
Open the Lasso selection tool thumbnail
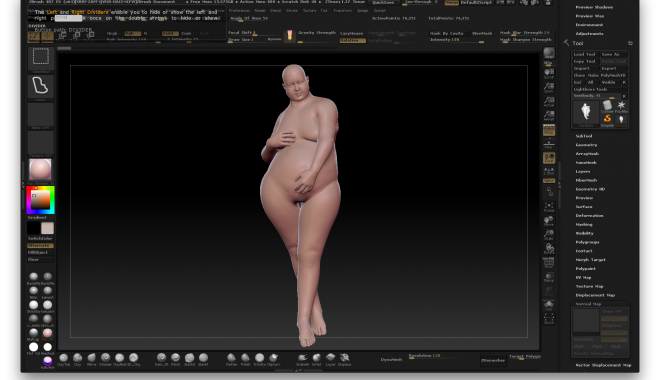tap(41, 87)
